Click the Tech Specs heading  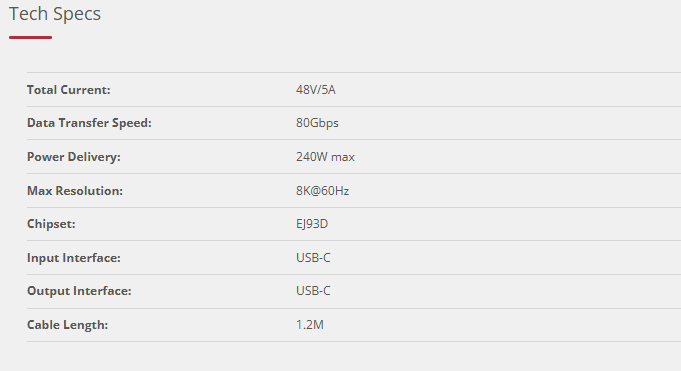coord(55,14)
